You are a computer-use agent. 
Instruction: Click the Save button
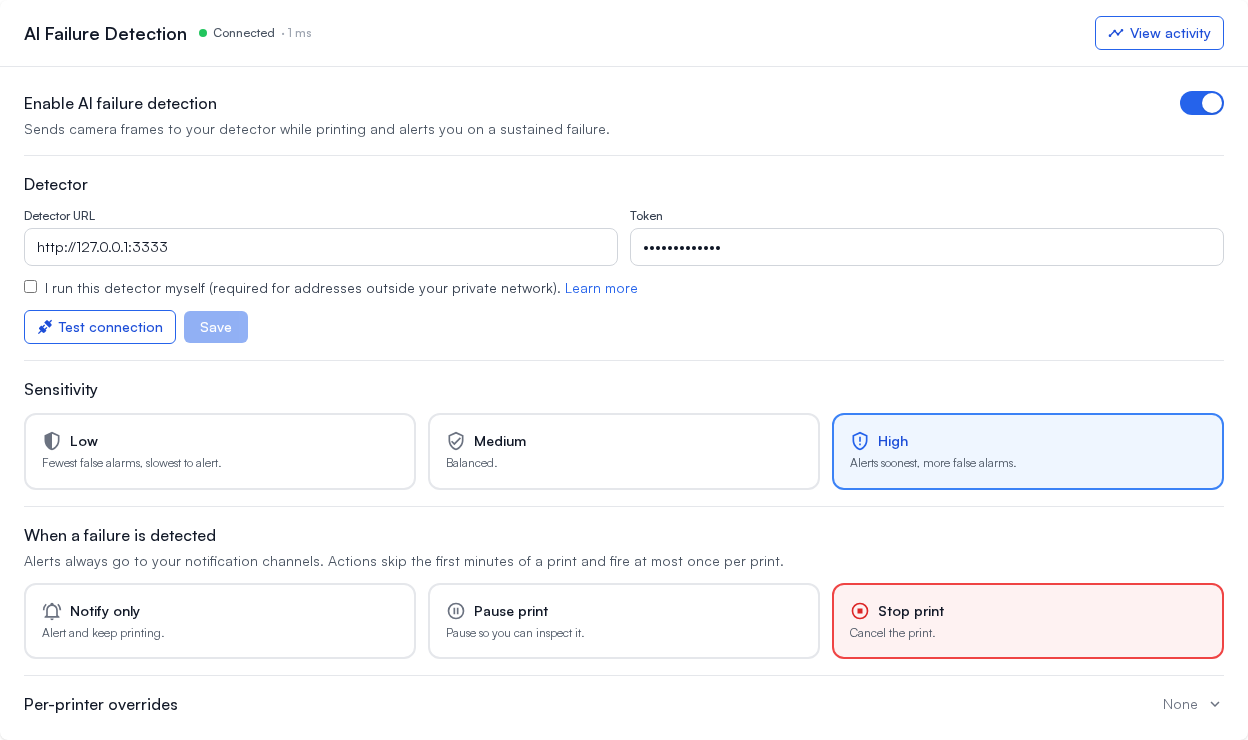(x=216, y=327)
